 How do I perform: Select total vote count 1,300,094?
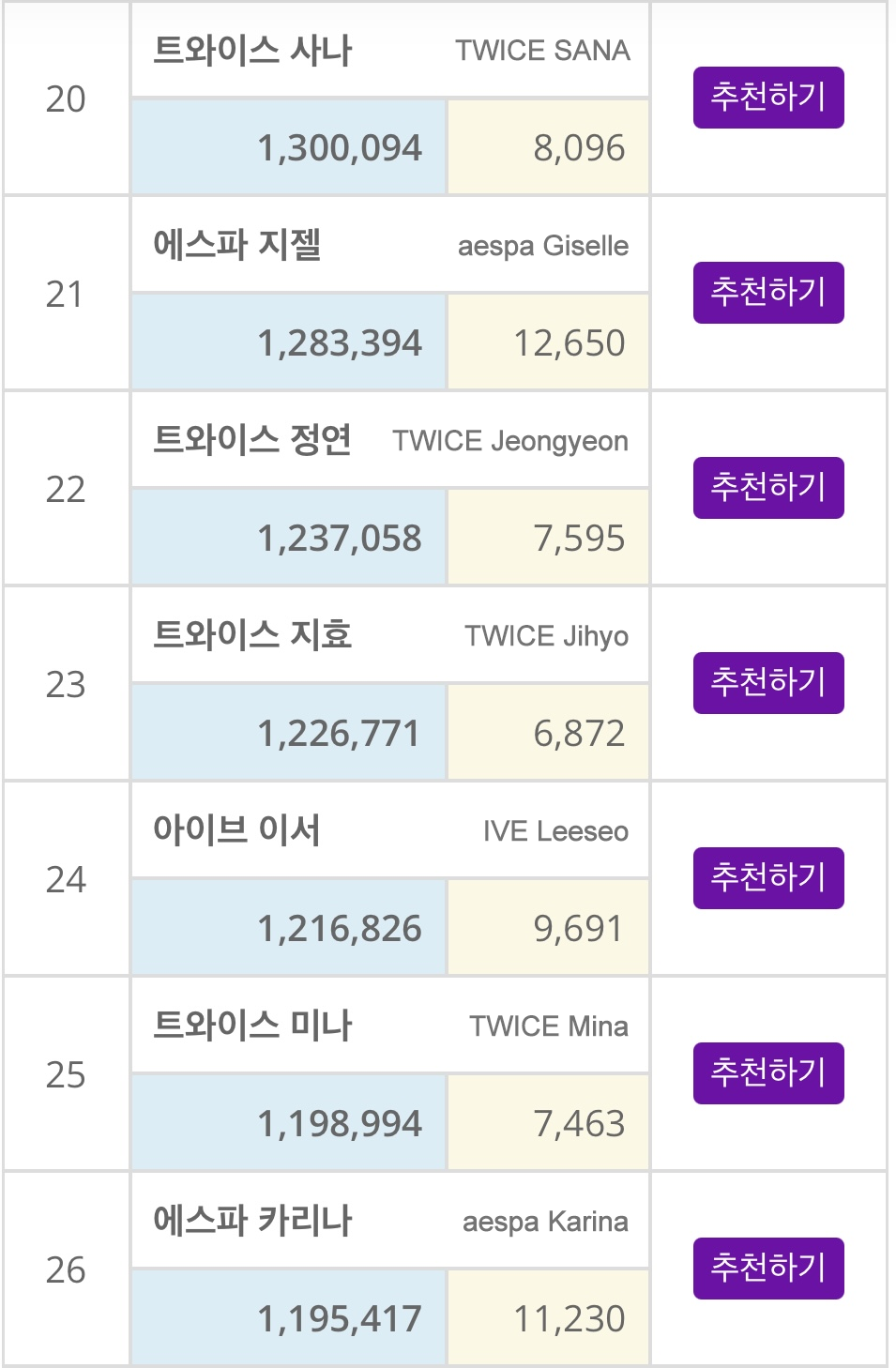tap(340, 148)
